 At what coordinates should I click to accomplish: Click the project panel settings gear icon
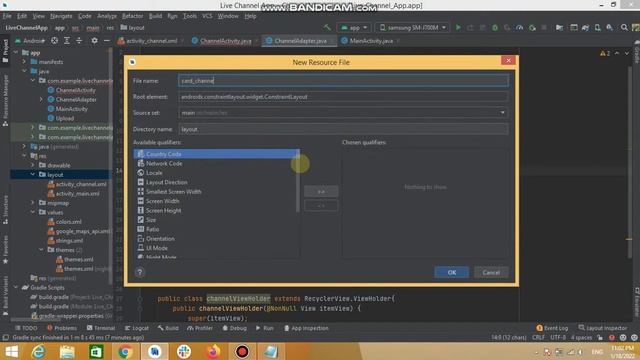click(x=94, y=40)
